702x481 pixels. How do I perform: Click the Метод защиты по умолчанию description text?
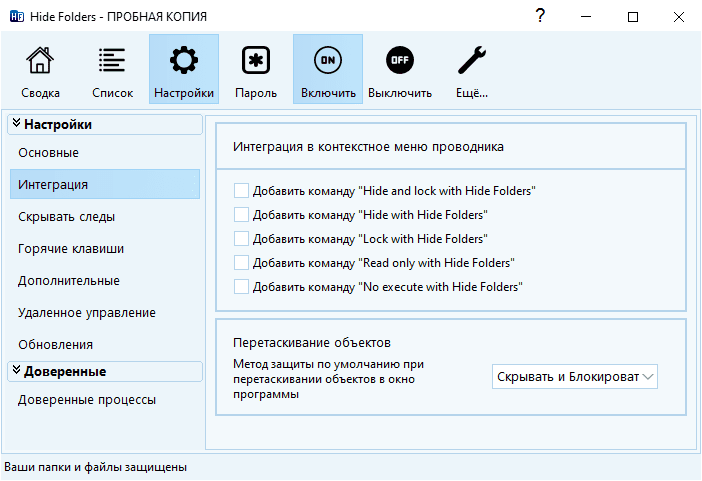pos(328,379)
